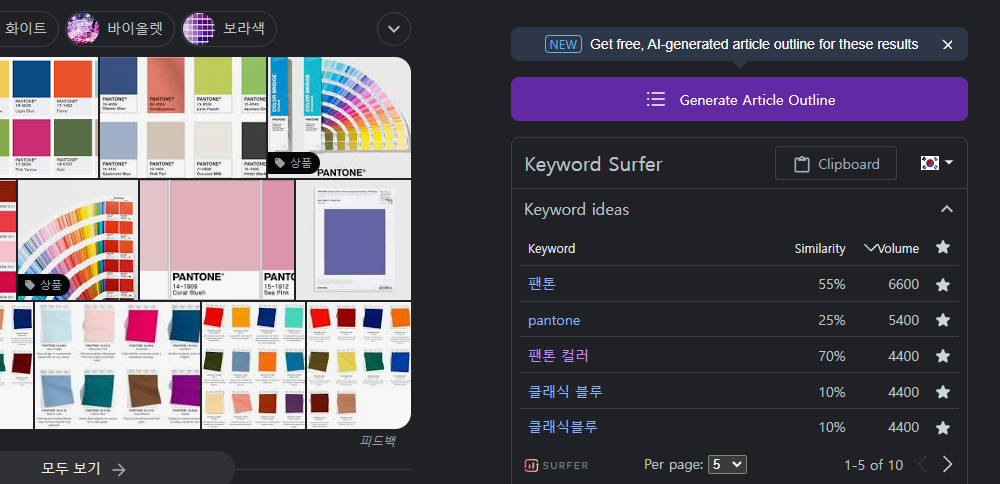Star the pantone keyword row

tap(943, 321)
